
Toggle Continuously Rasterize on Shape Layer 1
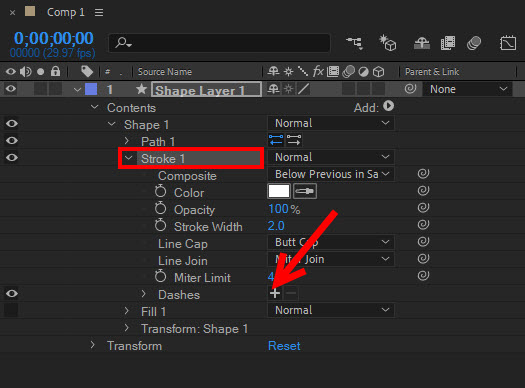tap(288, 89)
